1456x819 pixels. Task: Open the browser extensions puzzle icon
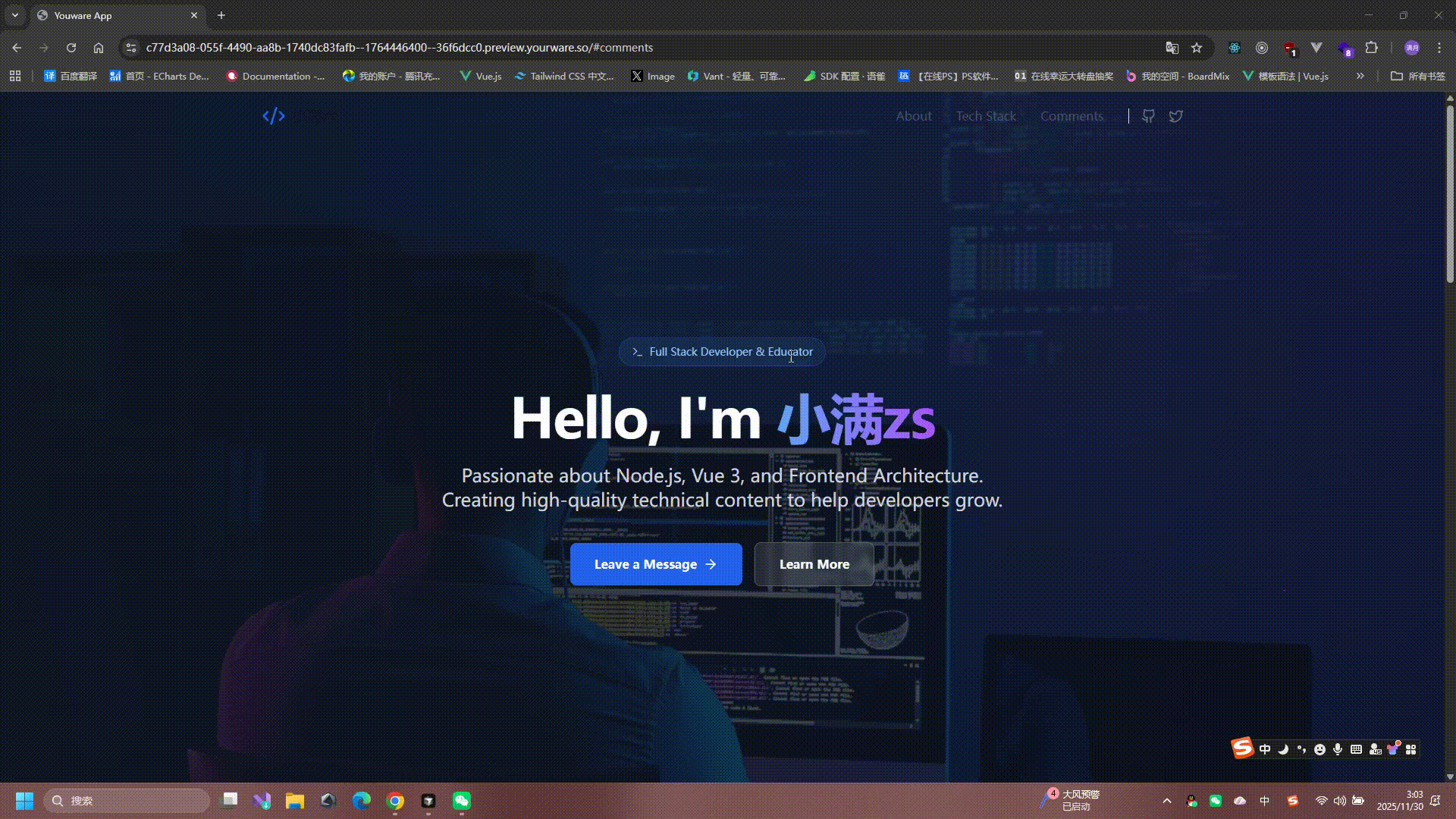1370,48
